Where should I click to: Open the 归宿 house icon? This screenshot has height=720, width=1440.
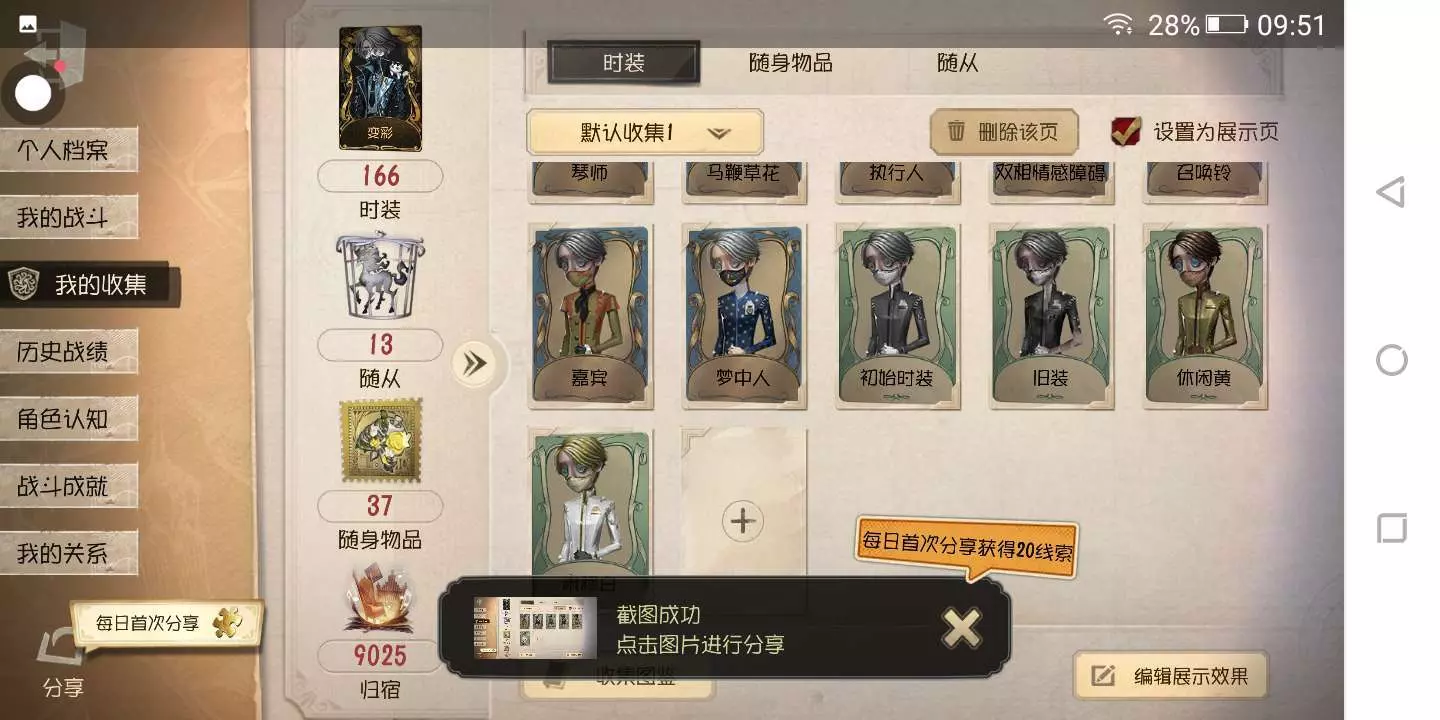pyautogui.click(x=378, y=600)
